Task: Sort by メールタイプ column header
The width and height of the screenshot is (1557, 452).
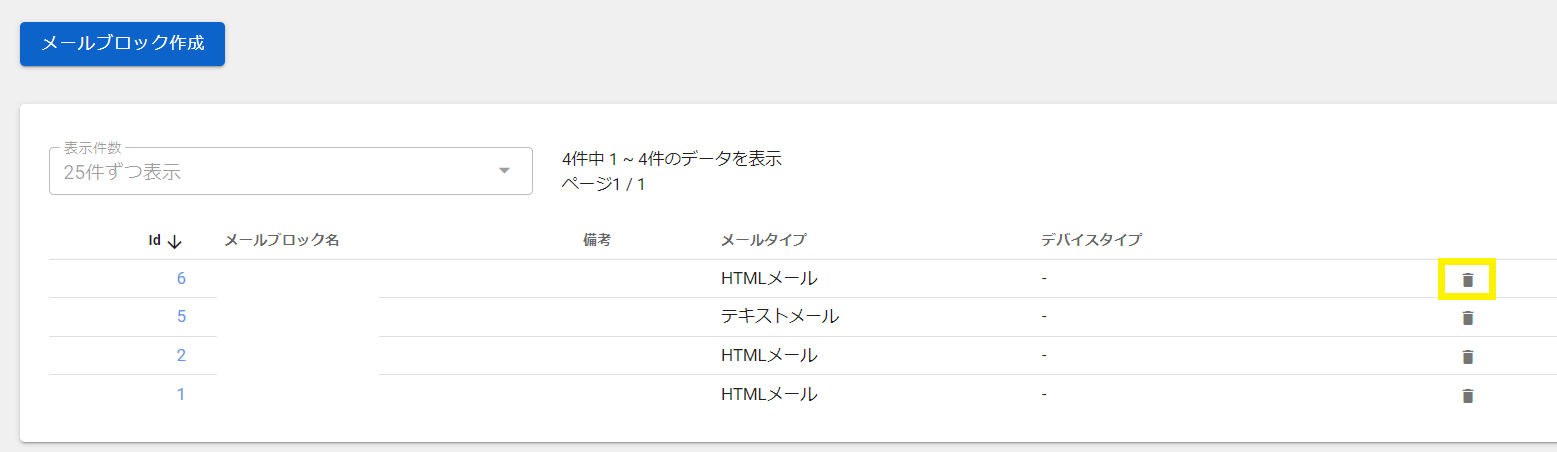Action: coord(763,240)
